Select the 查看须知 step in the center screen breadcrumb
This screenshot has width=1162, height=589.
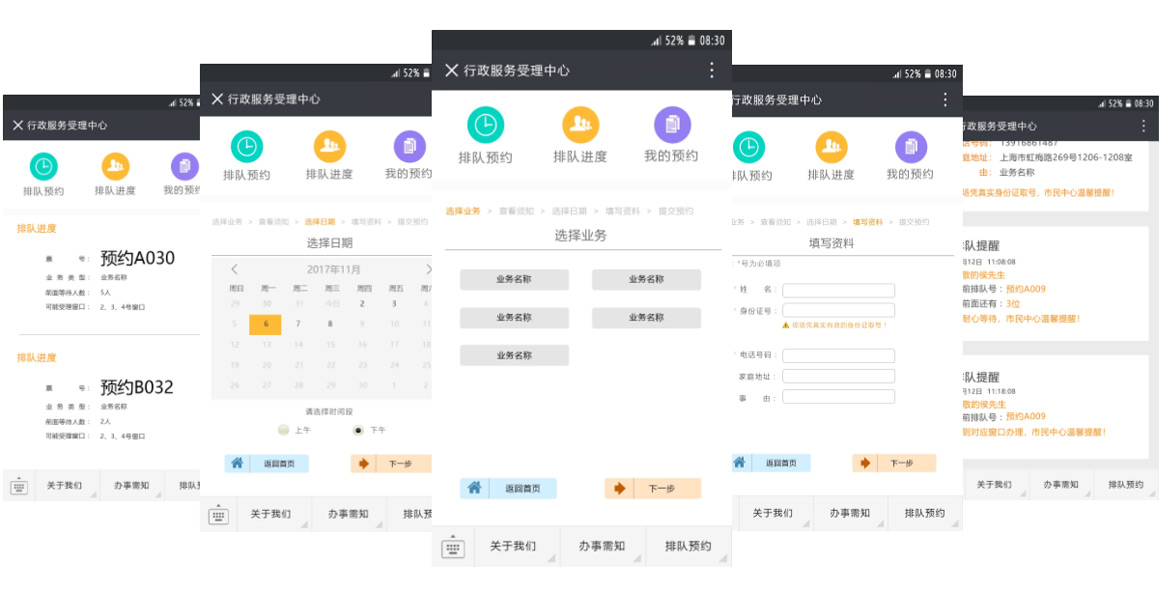tap(515, 211)
